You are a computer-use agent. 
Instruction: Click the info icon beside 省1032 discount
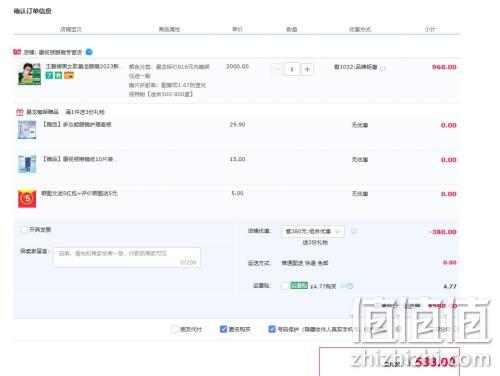pos(383,68)
